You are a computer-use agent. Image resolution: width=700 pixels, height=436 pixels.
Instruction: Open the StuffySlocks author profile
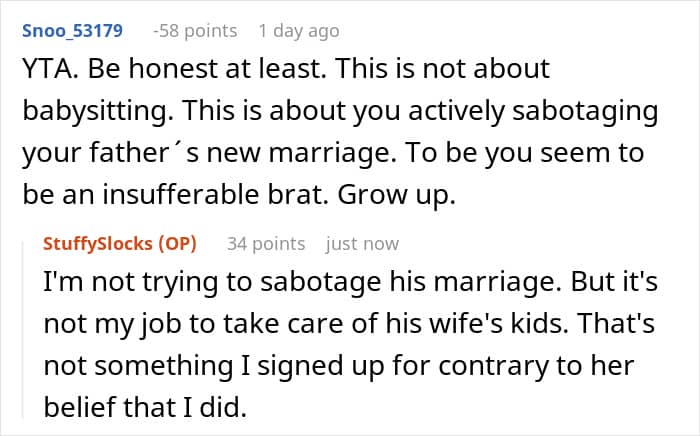[x=98, y=244]
